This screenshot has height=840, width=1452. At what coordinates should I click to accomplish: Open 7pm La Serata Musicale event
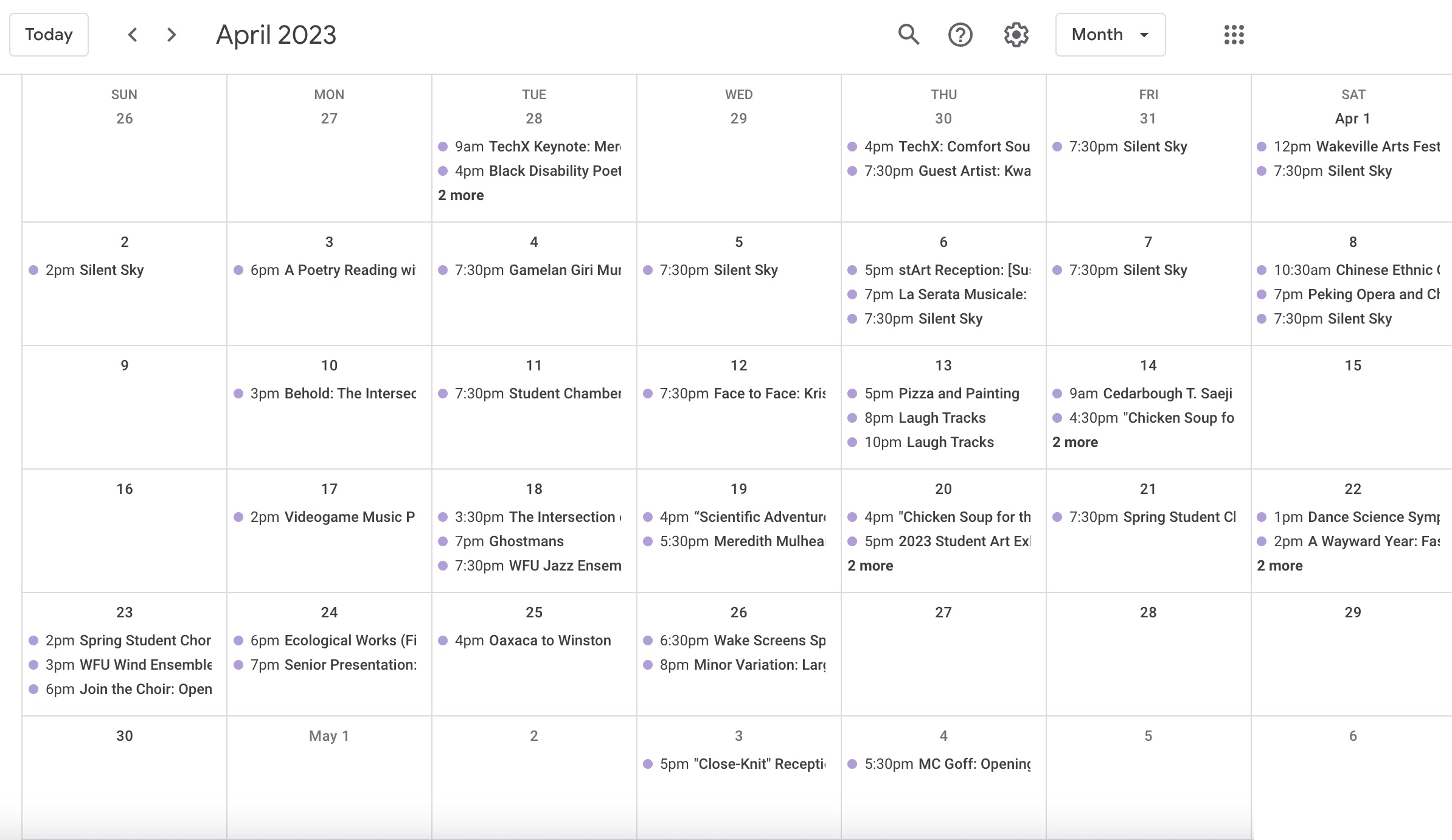click(x=937, y=294)
